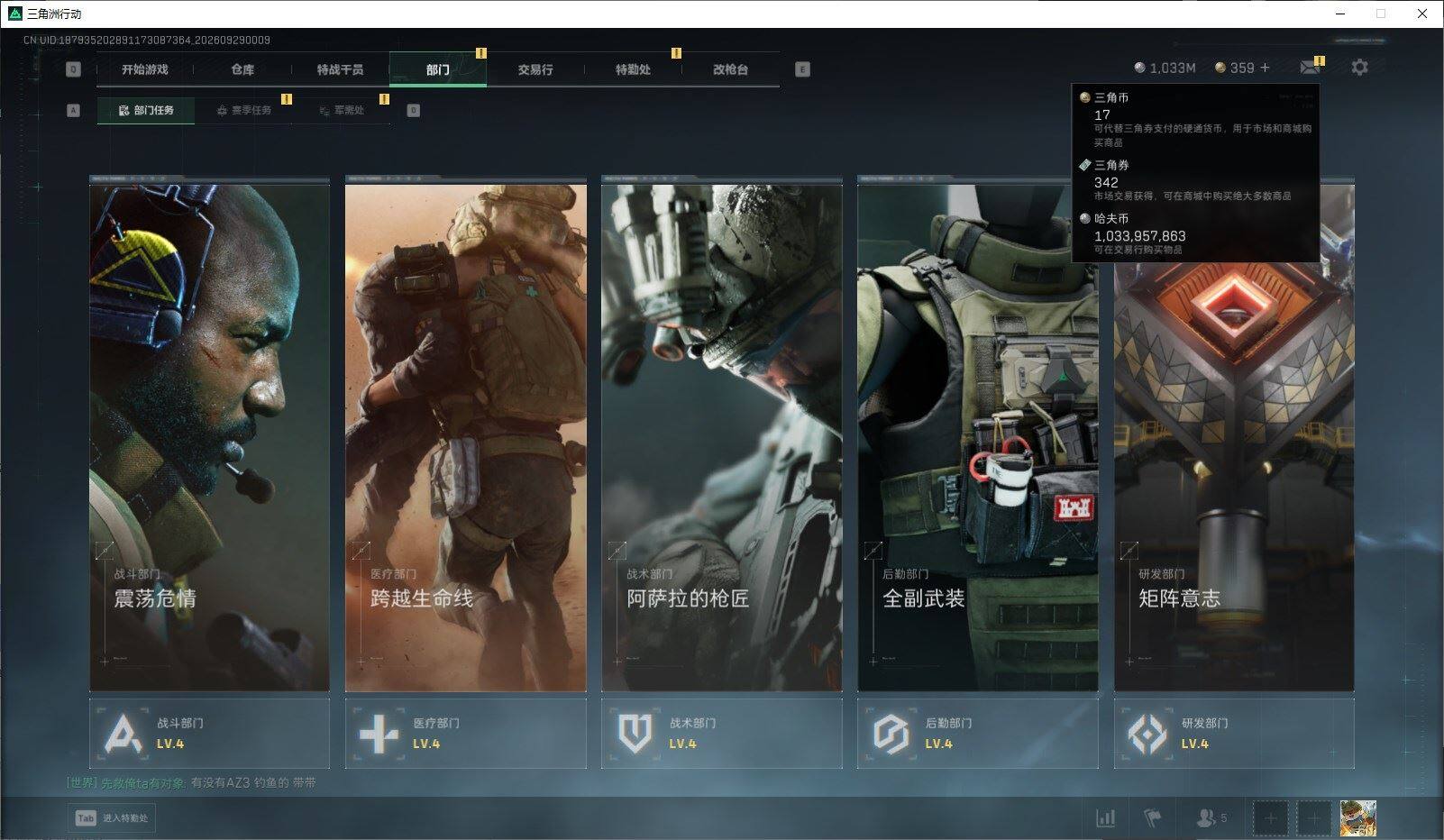Click the second empty squad plus slot

click(x=1314, y=818)
